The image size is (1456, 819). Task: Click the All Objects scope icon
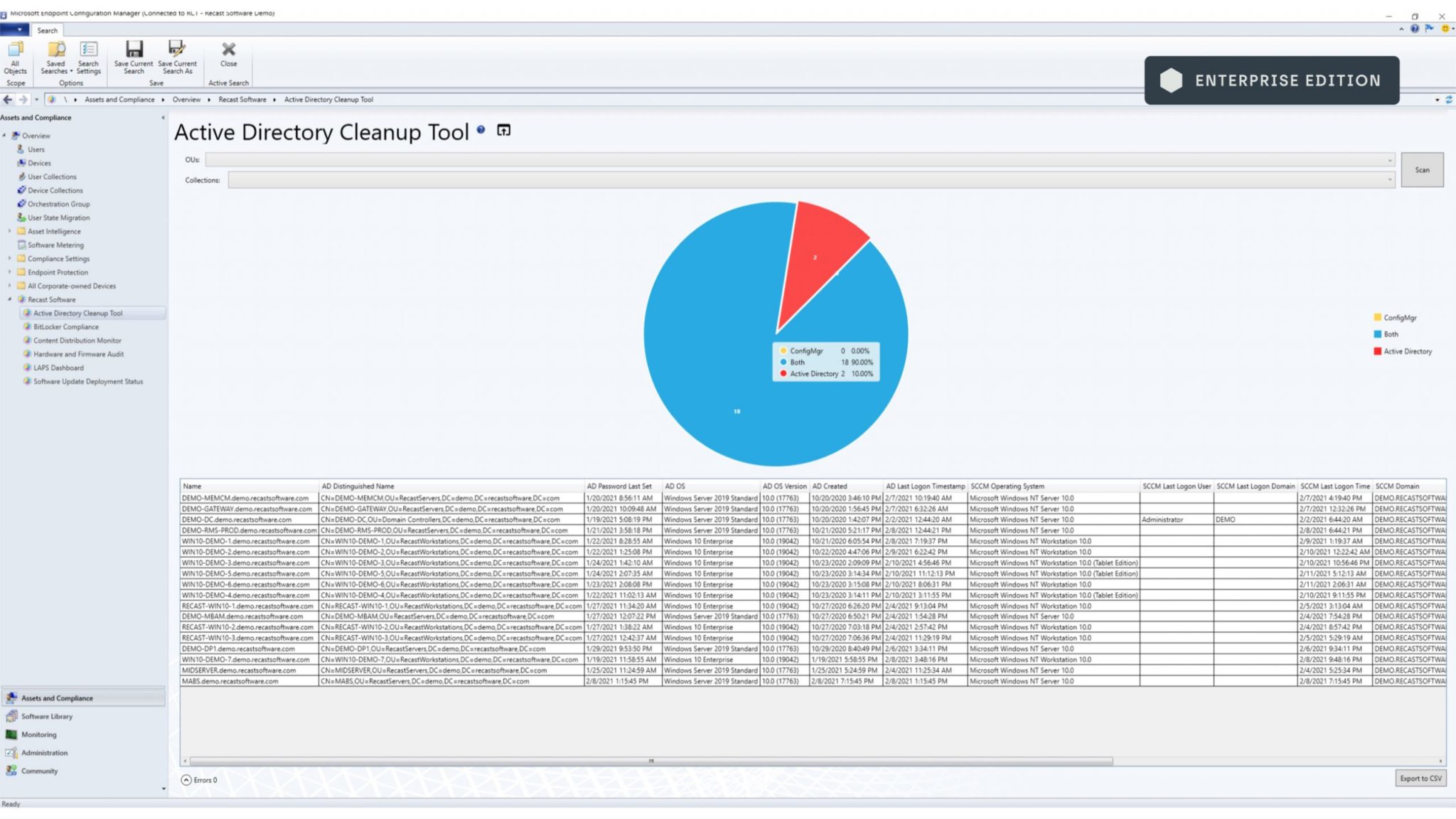[x=15, y=58]
